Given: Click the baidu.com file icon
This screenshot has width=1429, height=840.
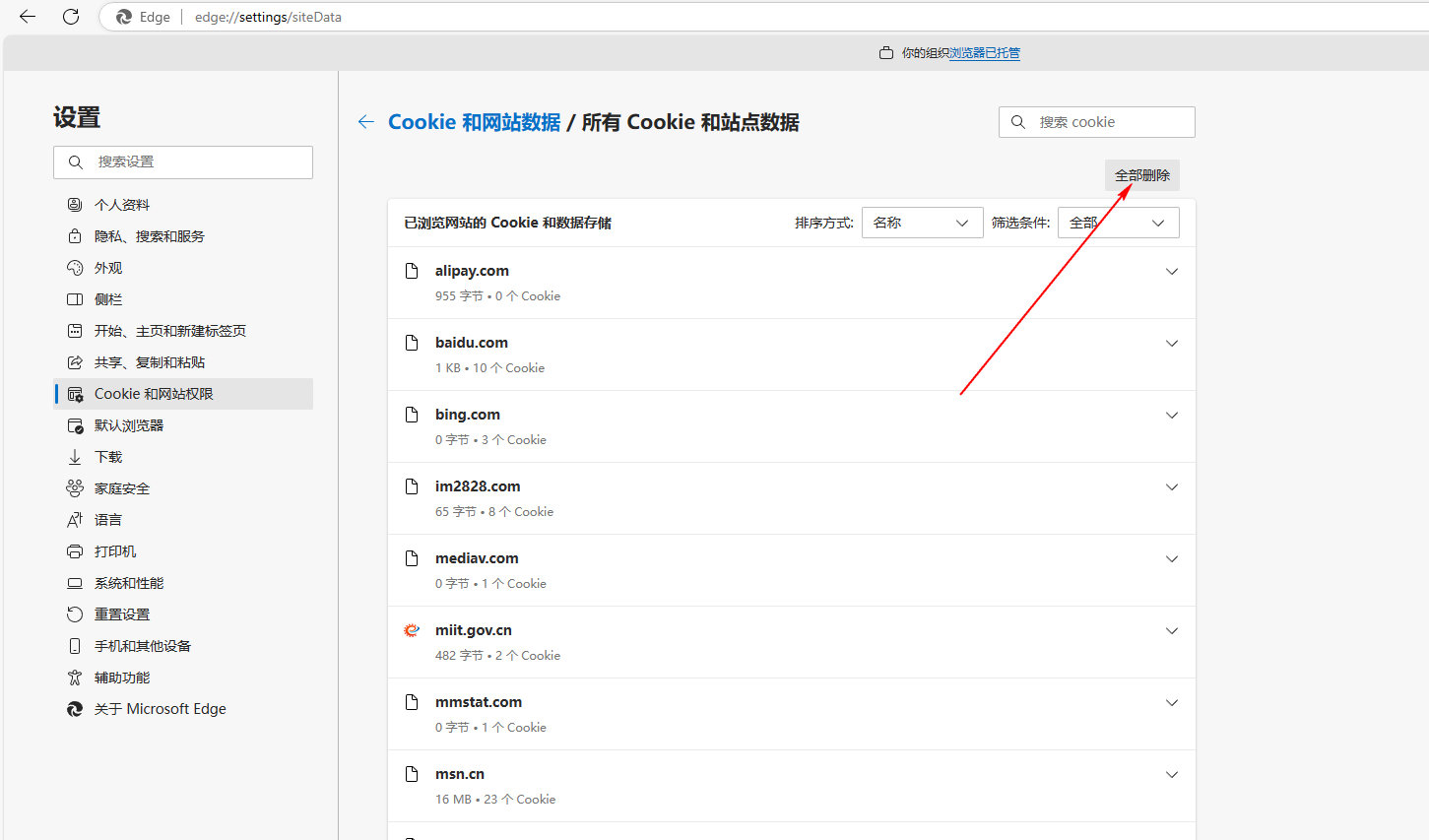Looking at the screenshot, I should [x=412, y=343].
